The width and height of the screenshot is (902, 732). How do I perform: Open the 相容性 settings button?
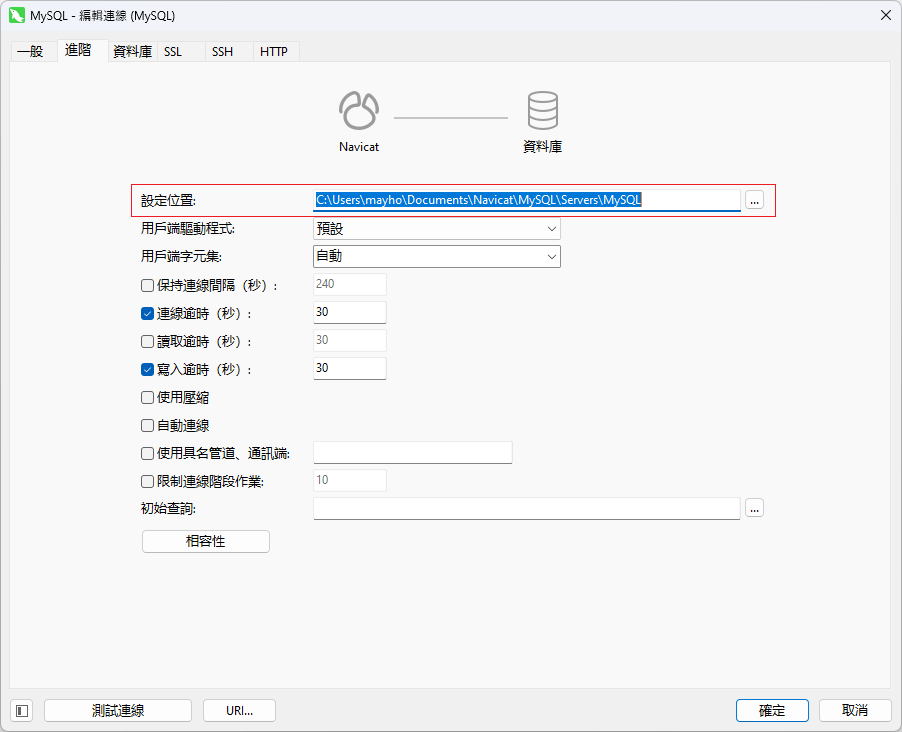click(x=206, y=542)
